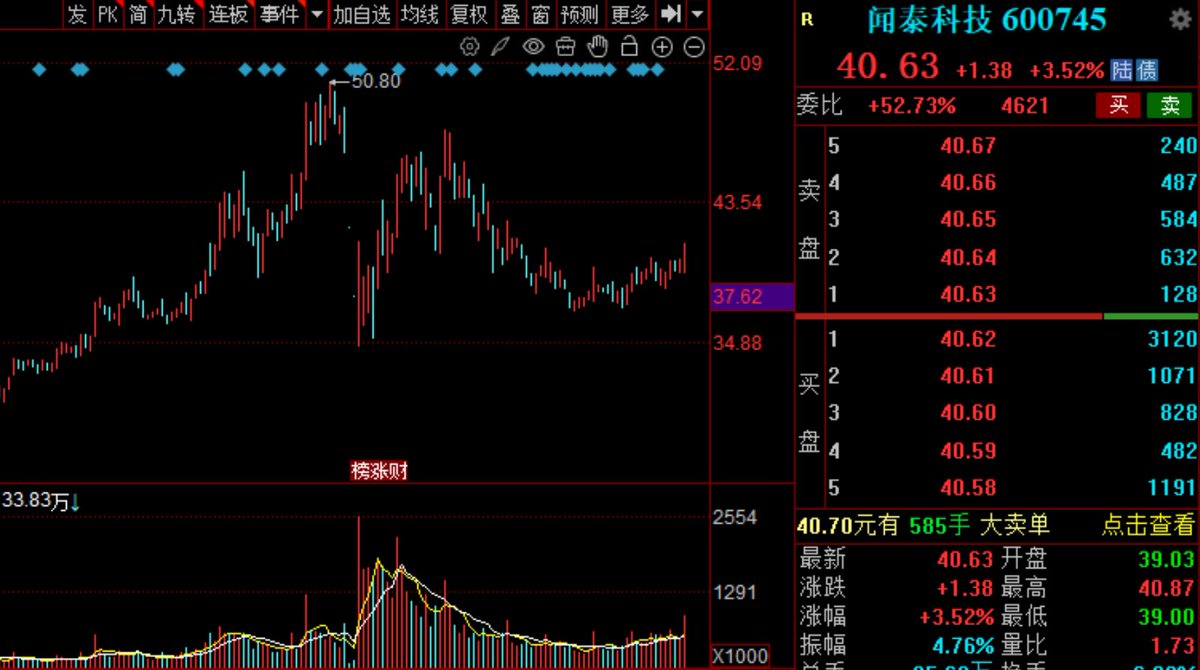
Task: Select the 均线 moving average option
Action: [x=422, y=15]
